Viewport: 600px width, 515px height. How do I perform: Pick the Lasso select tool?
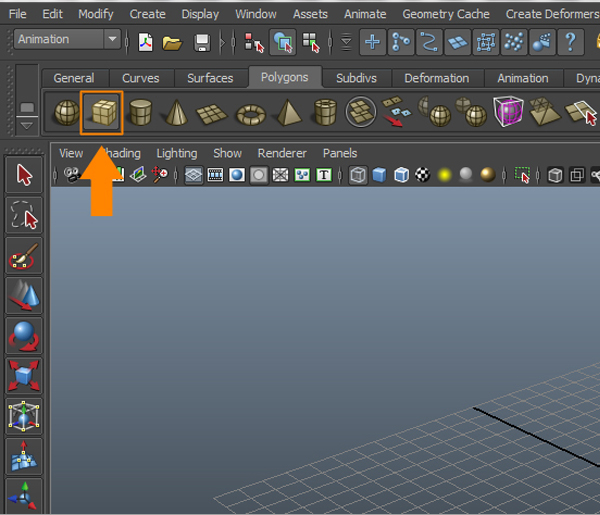tap(24, 215)
